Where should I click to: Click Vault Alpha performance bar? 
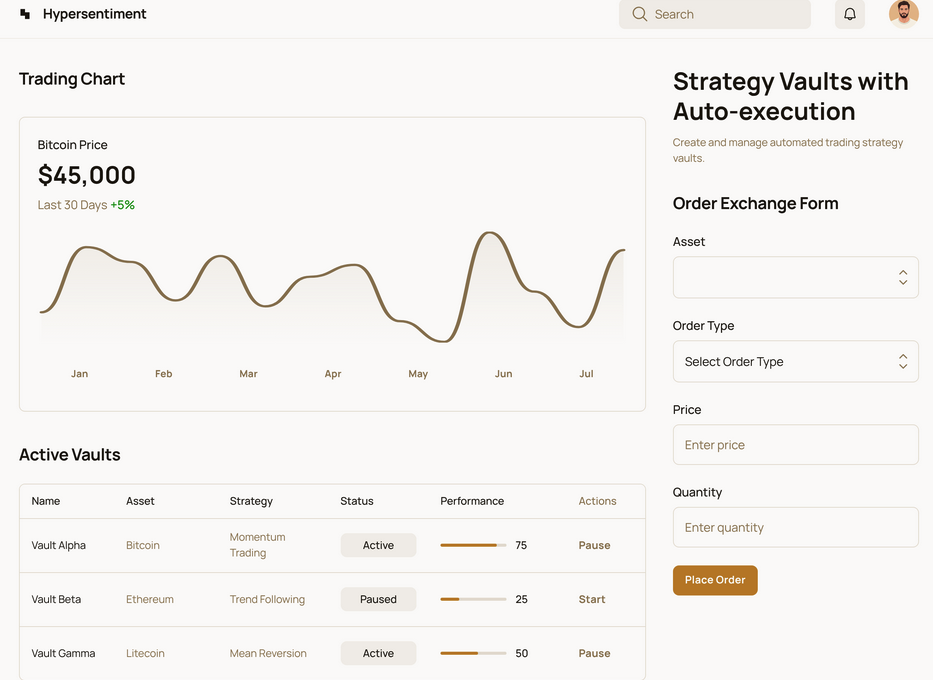(x=473, y=545)
